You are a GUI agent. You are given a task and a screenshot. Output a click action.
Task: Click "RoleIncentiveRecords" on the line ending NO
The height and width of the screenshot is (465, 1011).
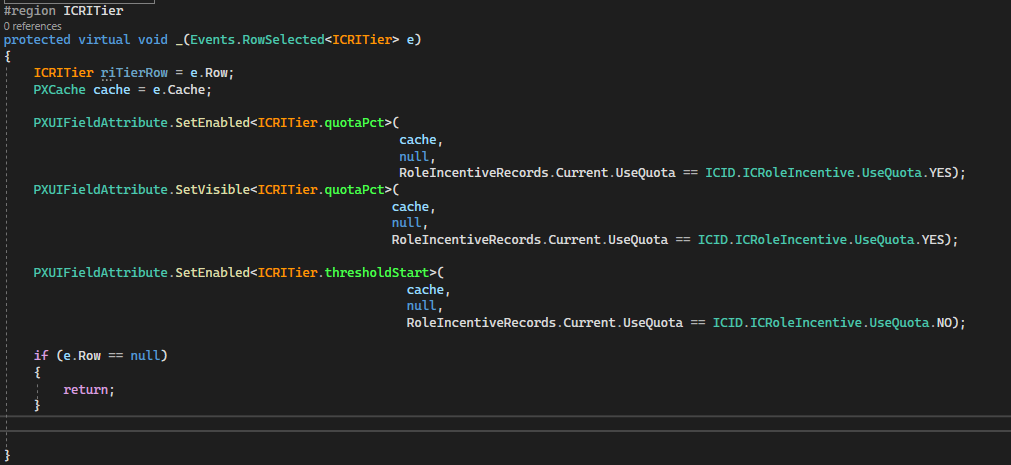[481, 322]
